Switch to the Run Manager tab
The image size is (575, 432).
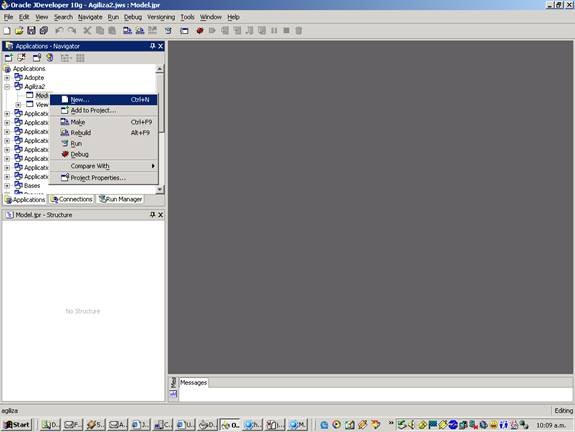point(120,199)
